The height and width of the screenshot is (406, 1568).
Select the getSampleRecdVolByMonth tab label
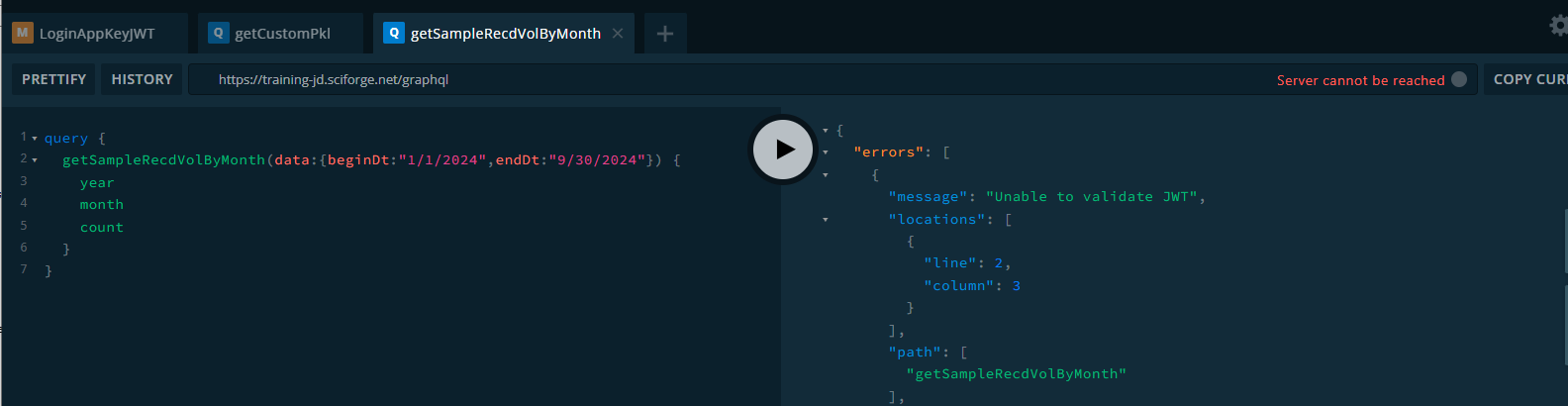point(505,34)
